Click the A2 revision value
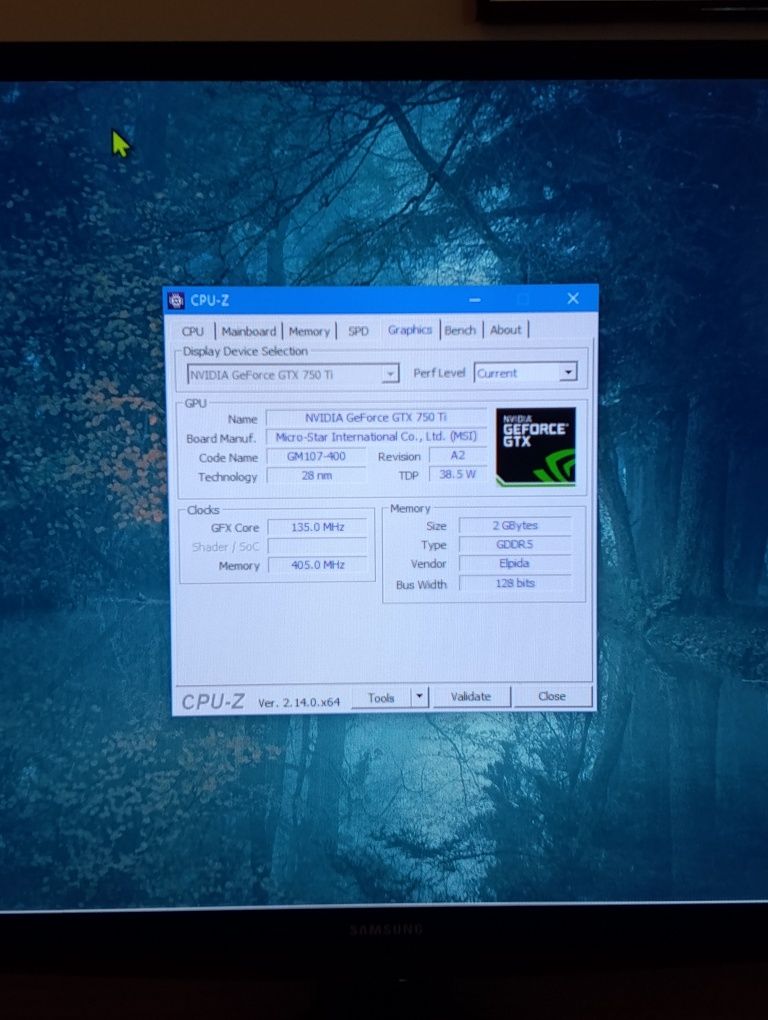This screenshot has height=1020, width=768. click(458, 455)
